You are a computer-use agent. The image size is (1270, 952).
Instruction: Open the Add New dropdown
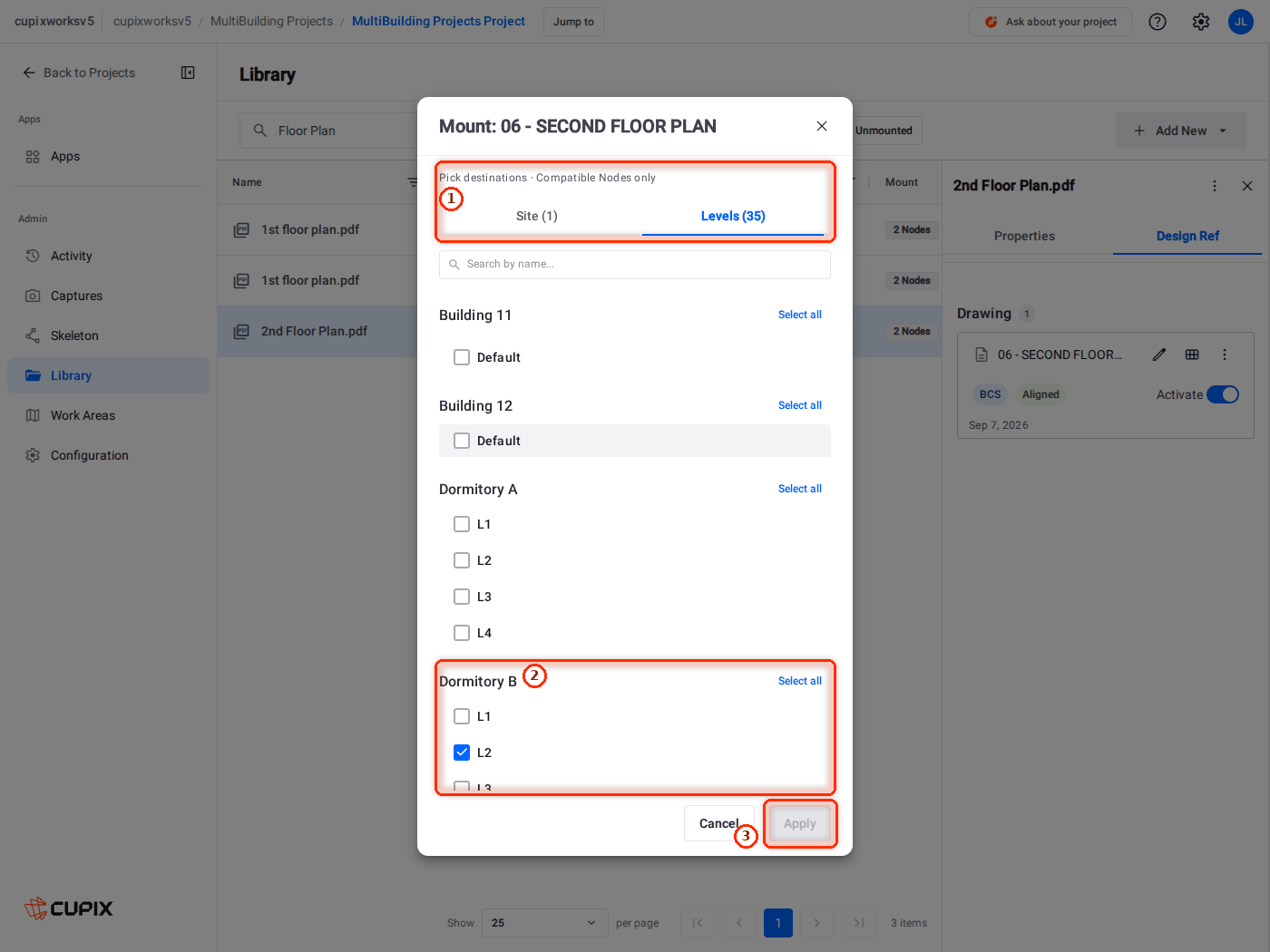[1181, 131]
